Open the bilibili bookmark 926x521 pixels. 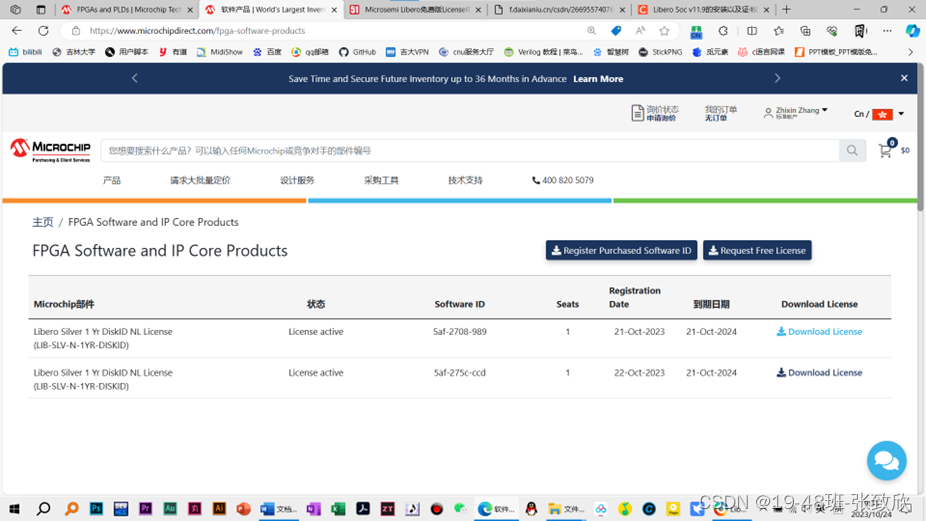(x=25, y=52)
